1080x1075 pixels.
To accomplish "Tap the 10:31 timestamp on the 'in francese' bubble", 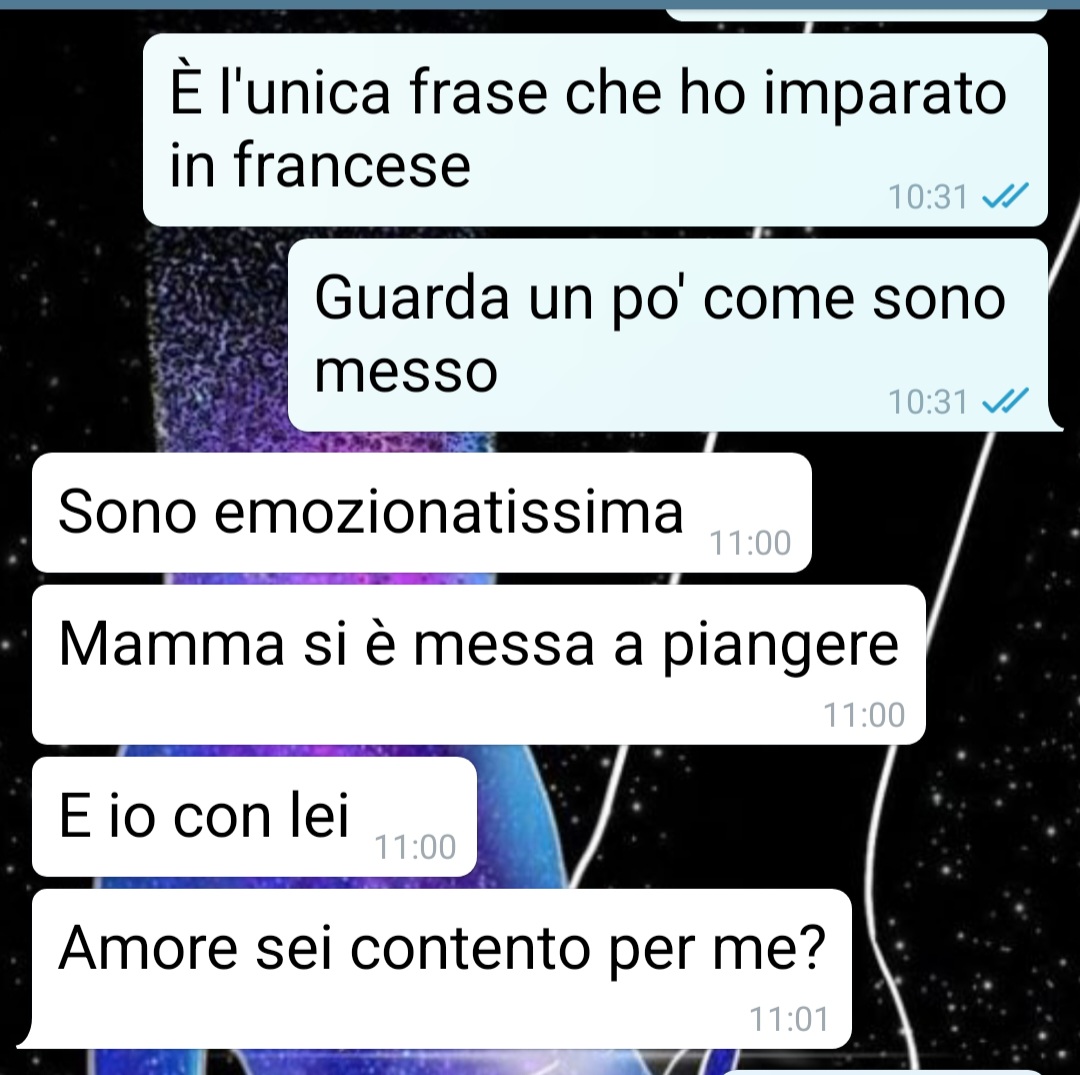I will [x=928, y=197].
